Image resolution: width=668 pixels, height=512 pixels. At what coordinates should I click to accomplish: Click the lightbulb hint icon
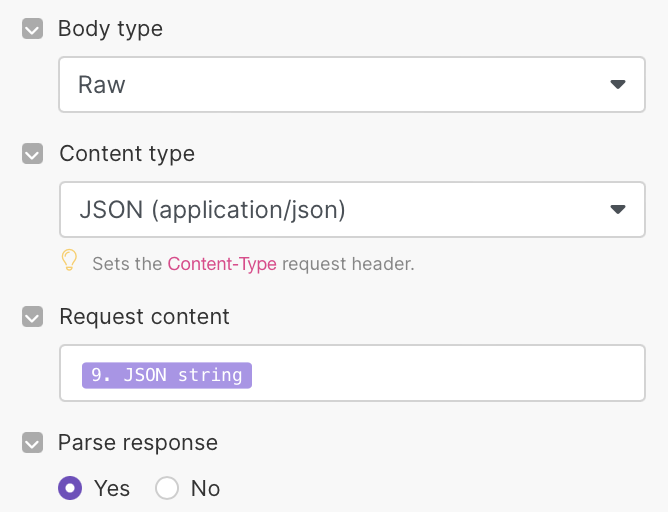[x=69, y=262]
